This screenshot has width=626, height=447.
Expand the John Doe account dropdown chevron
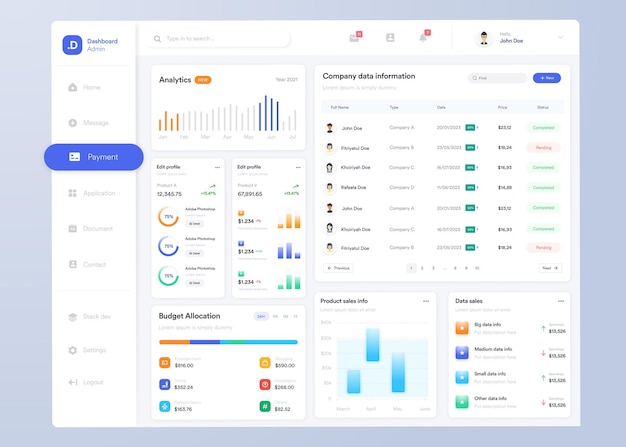(x=560, y=37)
